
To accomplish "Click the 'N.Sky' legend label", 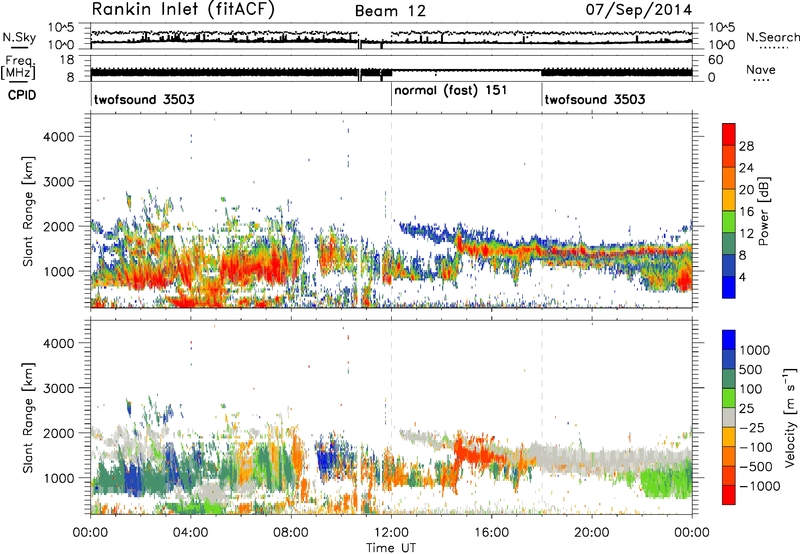I will pos(19,37).
